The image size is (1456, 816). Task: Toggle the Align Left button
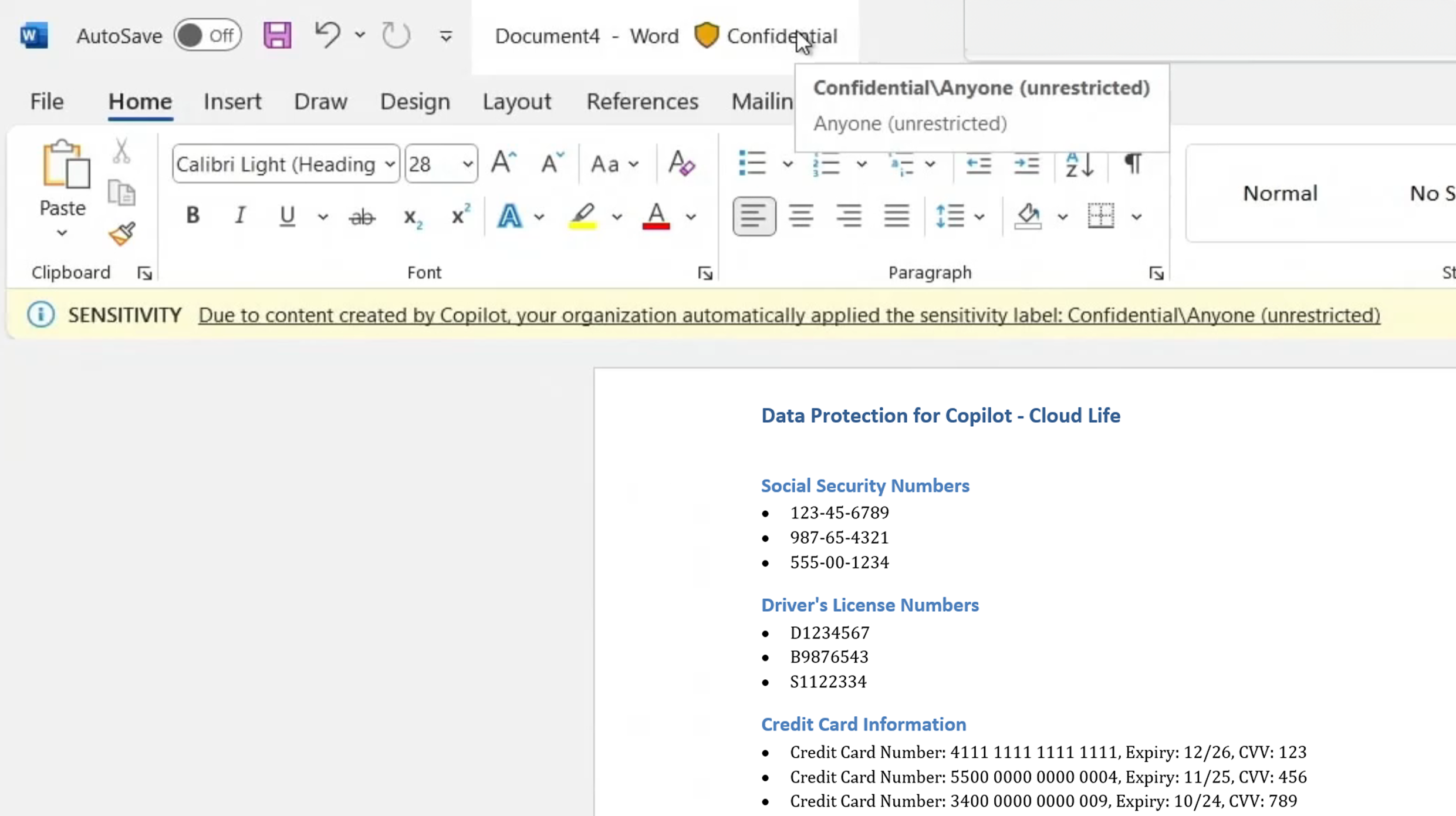point(754,216)
